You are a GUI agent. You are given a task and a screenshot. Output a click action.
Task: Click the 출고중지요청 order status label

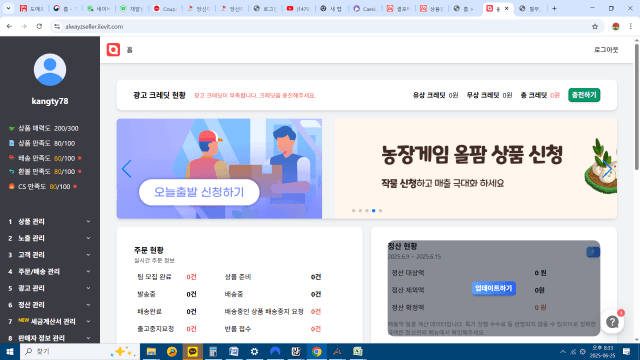click(156, 329)
